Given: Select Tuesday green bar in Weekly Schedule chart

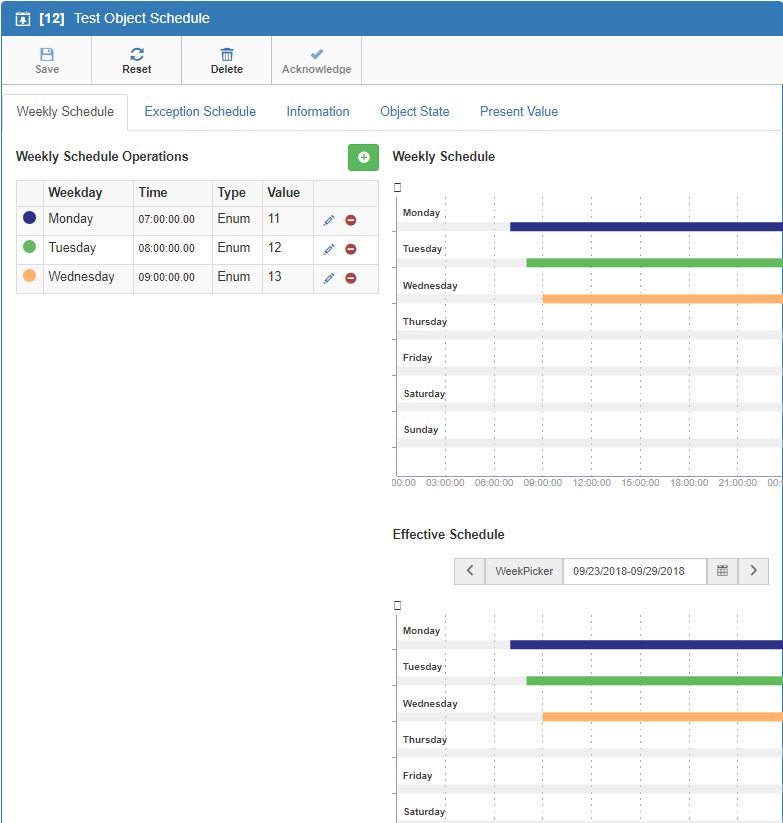Looking at the screenshot, I should [x=654, y=262].
